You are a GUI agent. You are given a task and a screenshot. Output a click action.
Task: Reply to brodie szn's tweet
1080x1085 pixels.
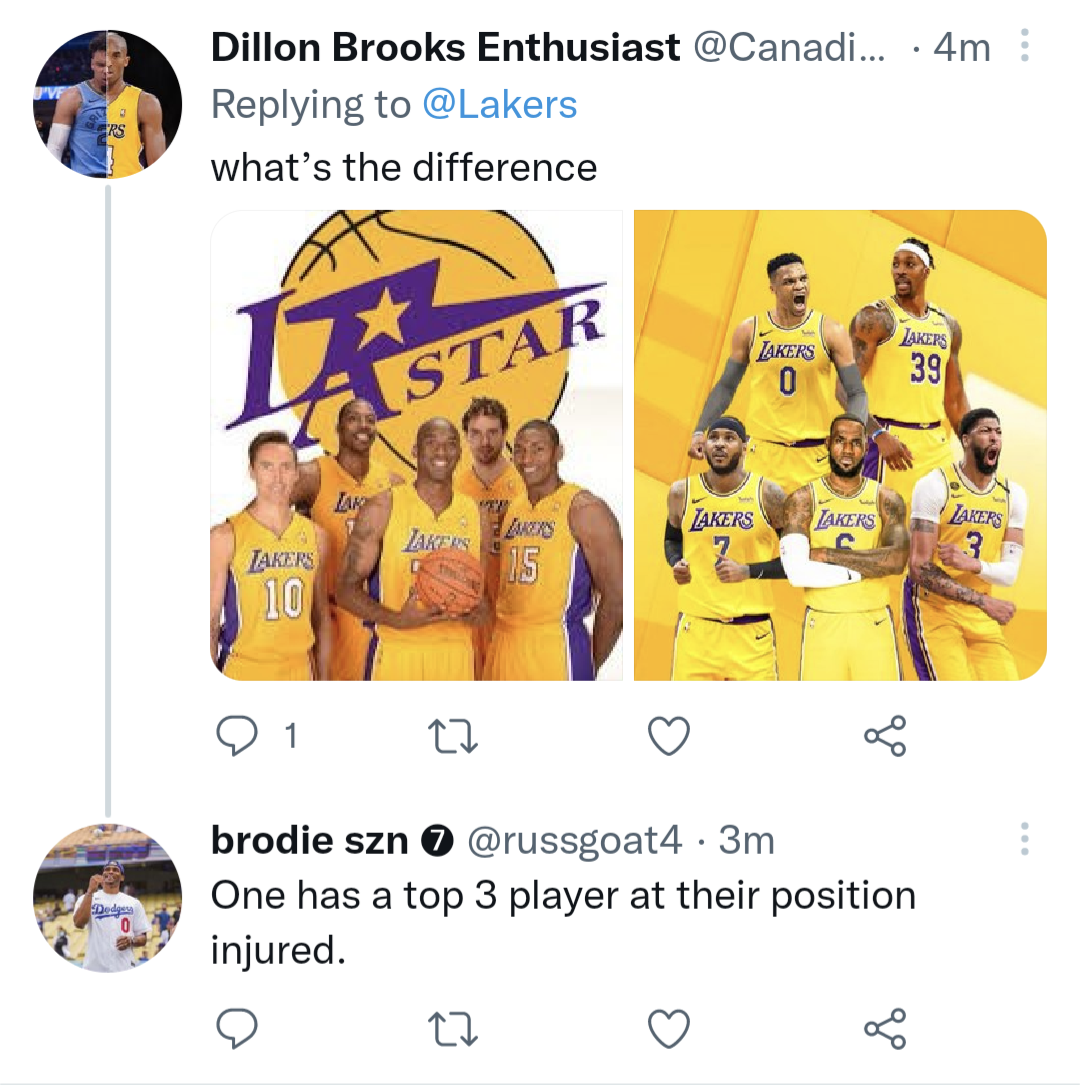pos(237,1026)
